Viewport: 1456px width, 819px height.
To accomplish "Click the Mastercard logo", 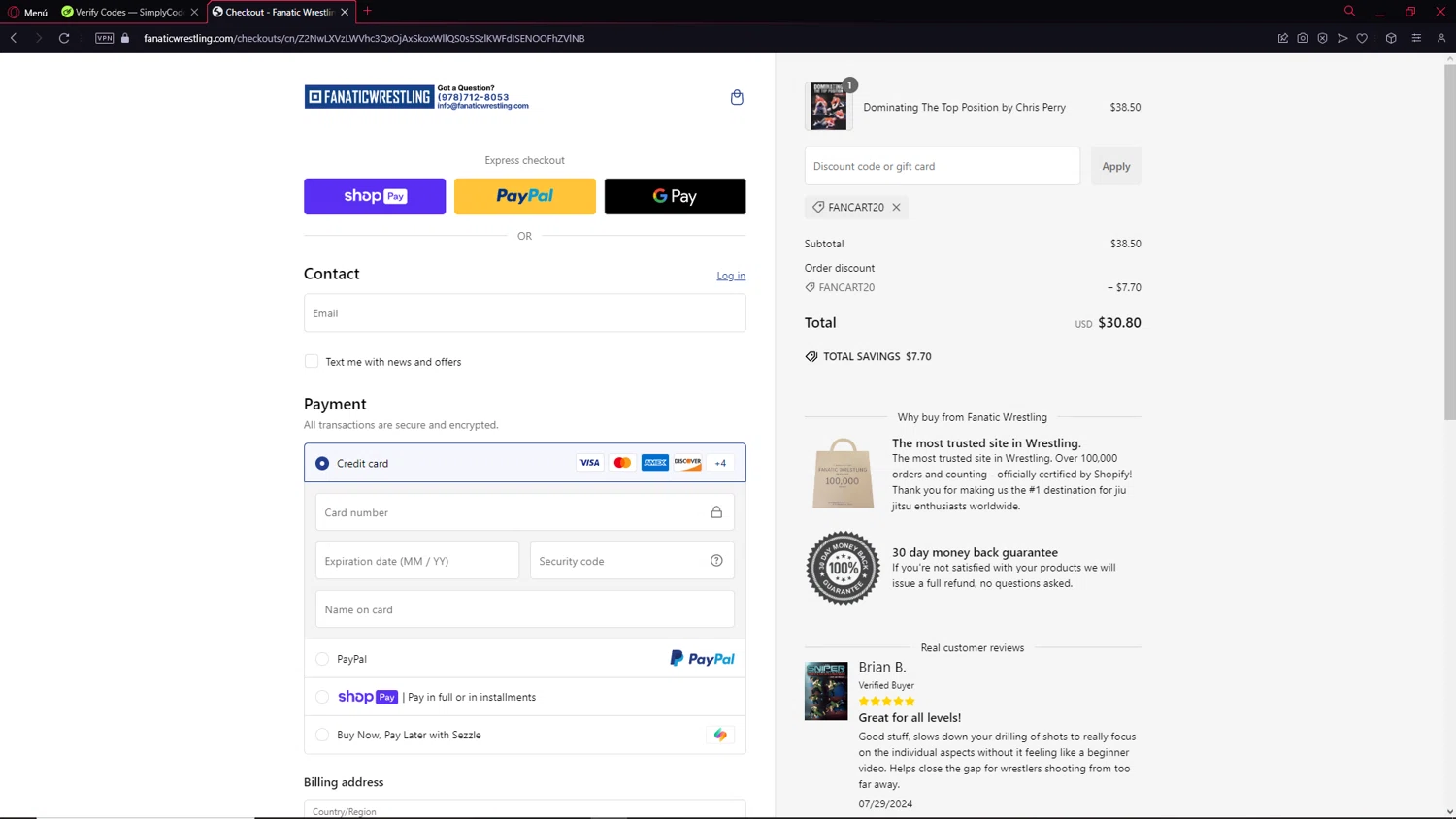I will tap(622, 463).
